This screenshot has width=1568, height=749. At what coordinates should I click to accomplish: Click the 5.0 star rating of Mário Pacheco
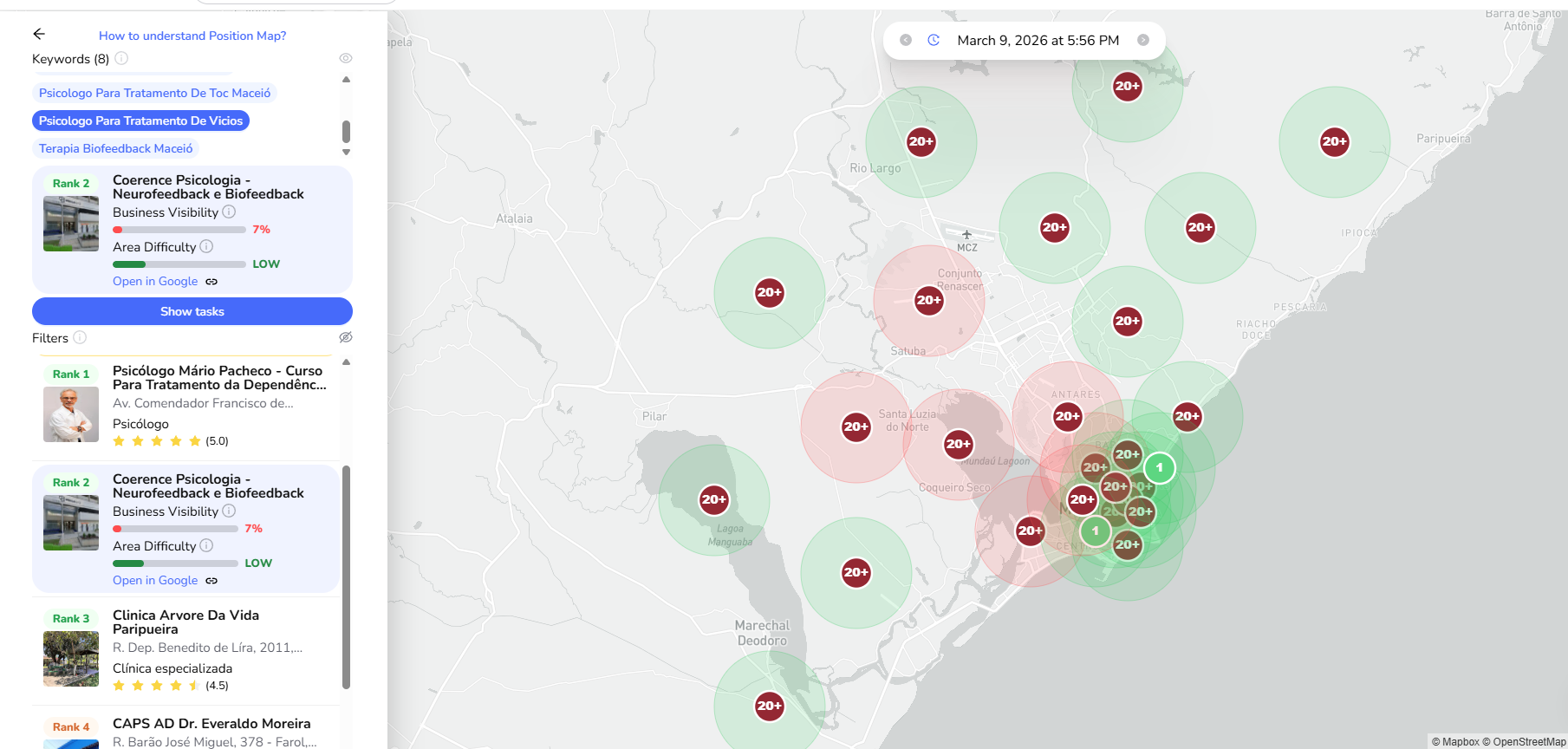[171, 441]
